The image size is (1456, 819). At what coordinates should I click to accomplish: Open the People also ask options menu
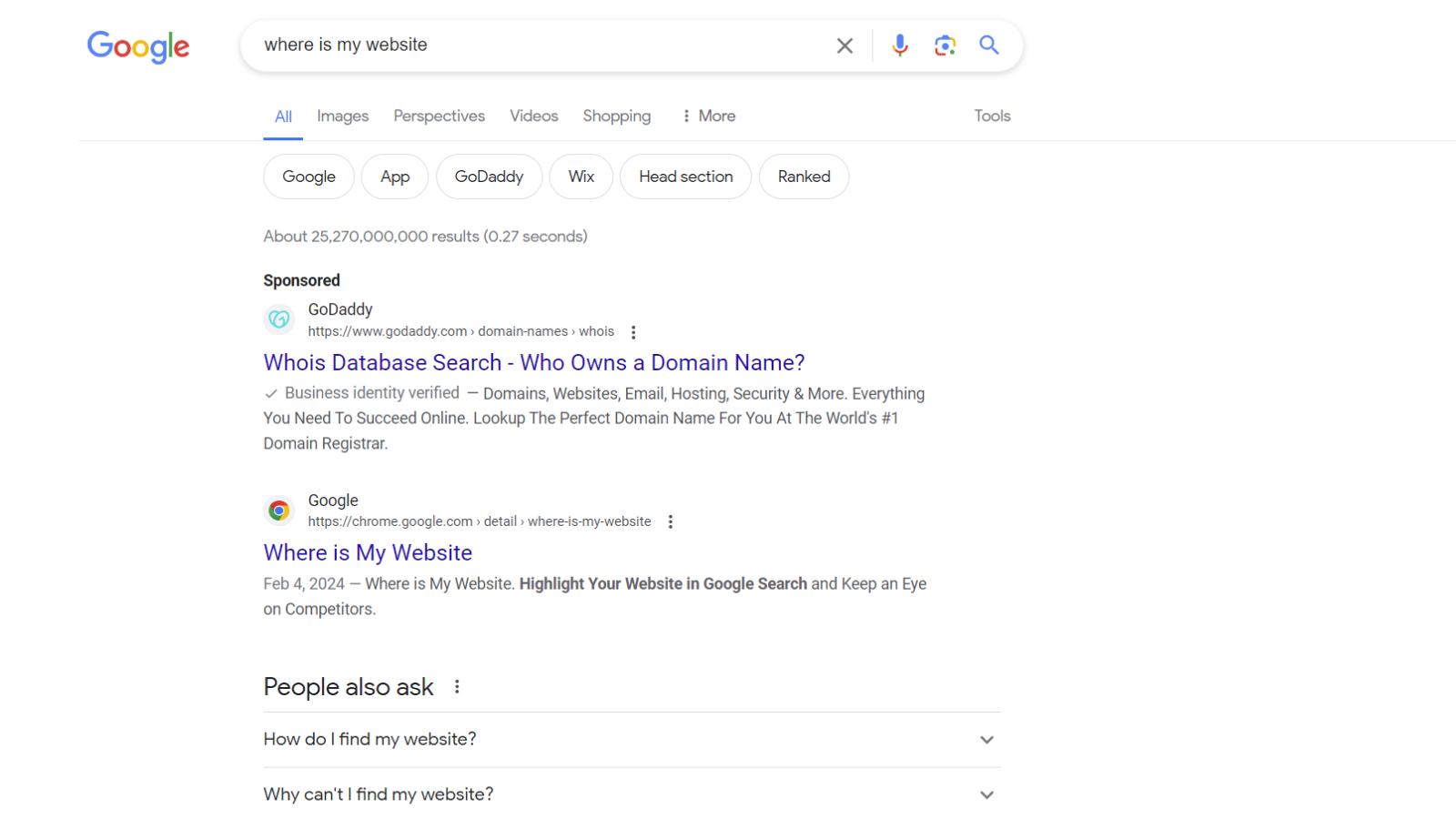click(x=457, y=686)
